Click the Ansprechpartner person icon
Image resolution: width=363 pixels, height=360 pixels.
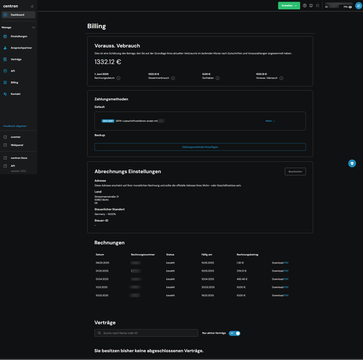tap(5, 48)
